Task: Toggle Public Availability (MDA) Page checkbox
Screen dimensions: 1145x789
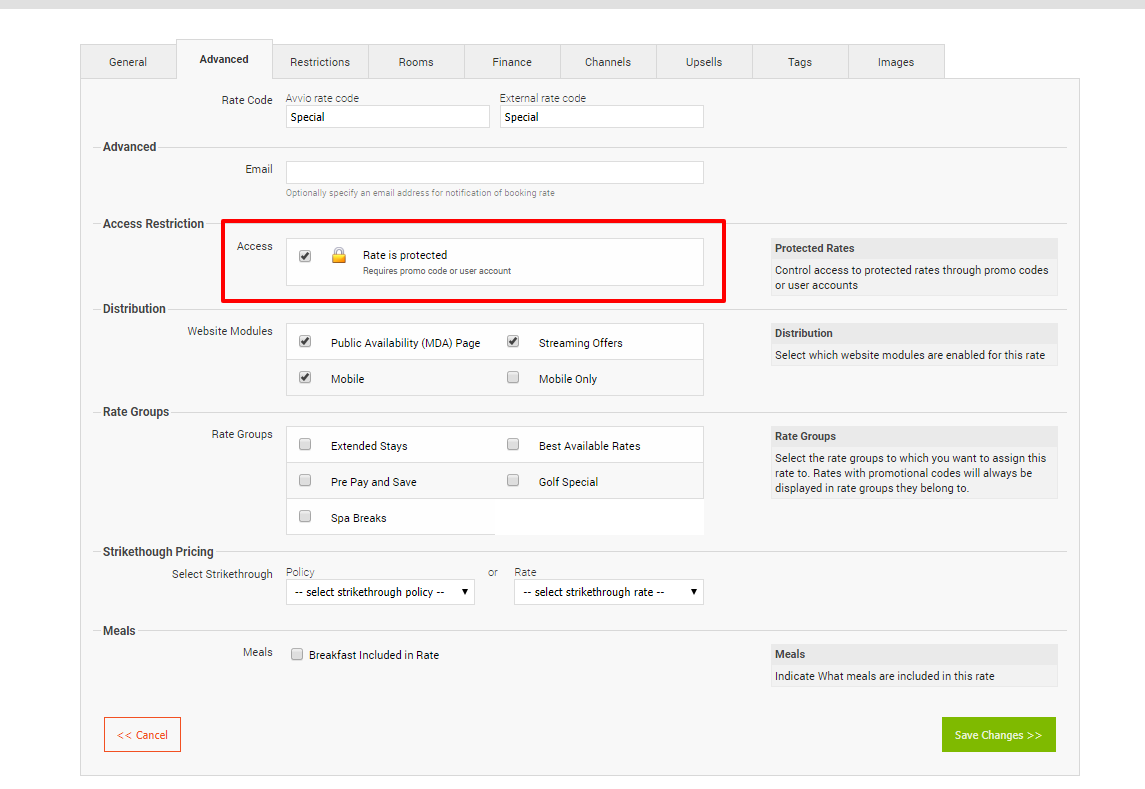Action: 305,341
